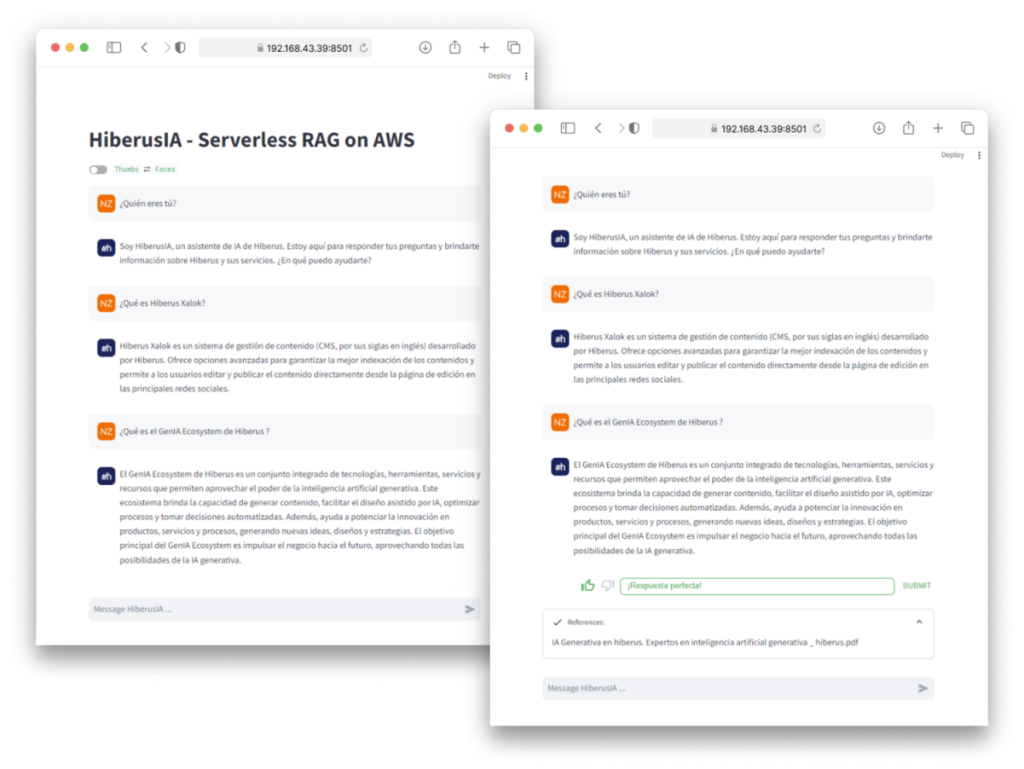Send message arrow icon in left window
Screen dimensions: 1024x769
coord(470,609)
